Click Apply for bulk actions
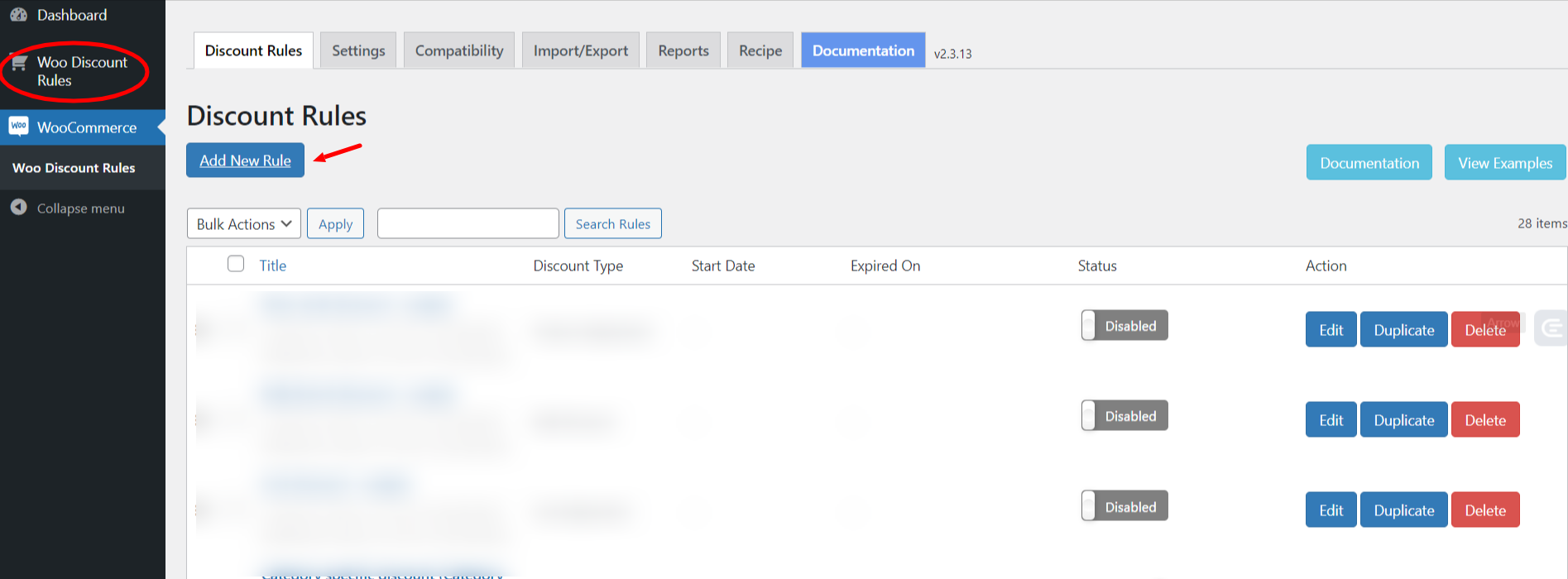The height and width of the screenshot is (579, 1568). click(x=335, y=223)
